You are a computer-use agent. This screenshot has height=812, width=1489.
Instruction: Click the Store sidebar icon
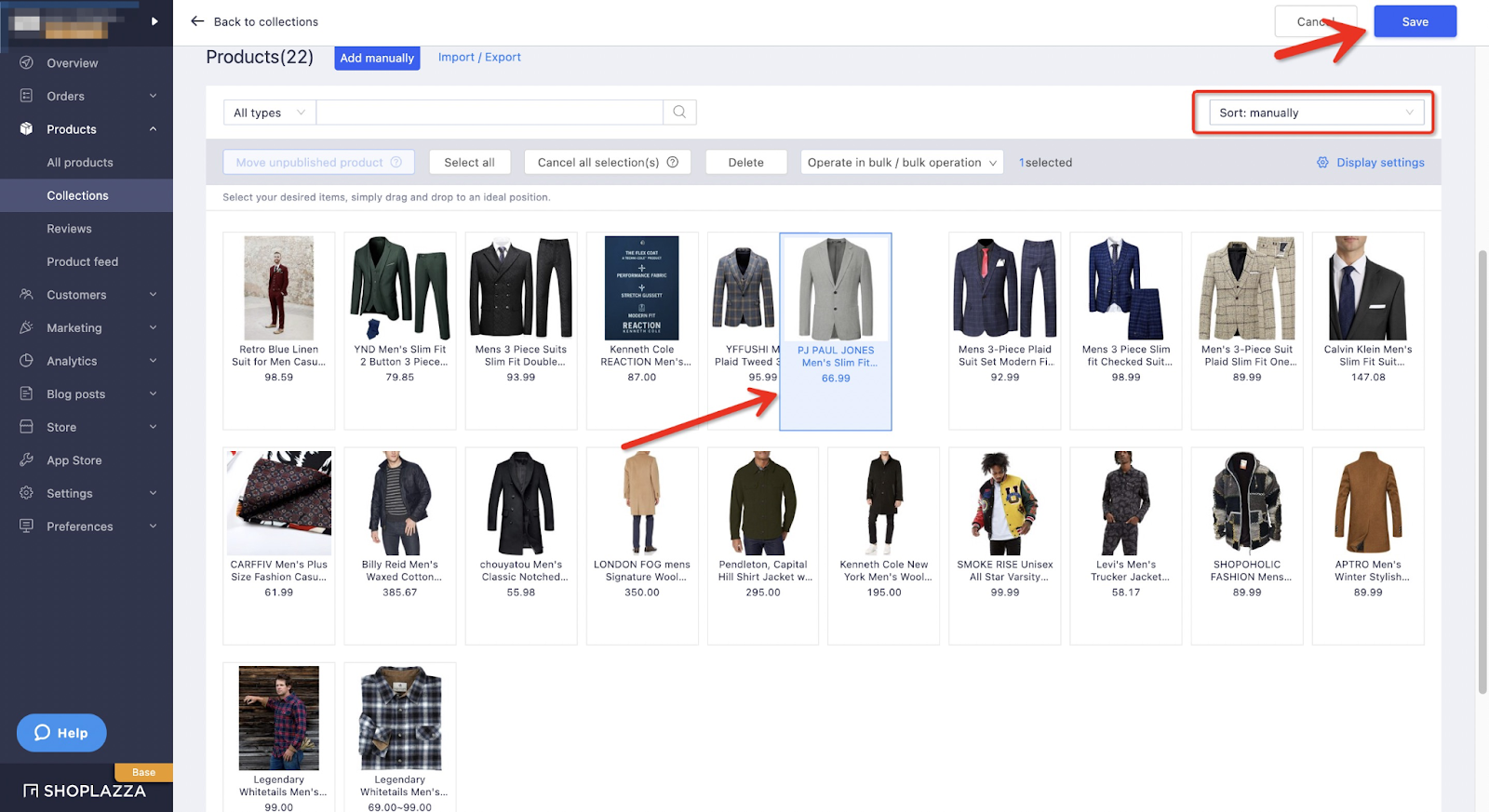pos(26,427)
